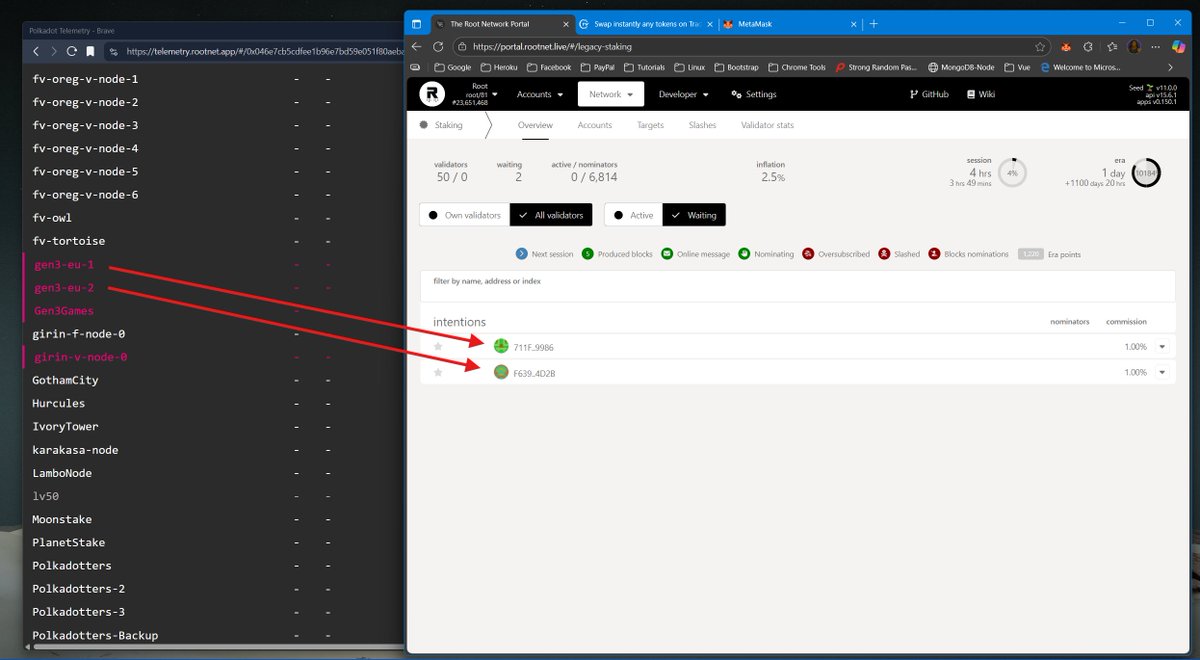
Task: Open the Strong Random Pas... bookmark
Action: point(876,67)
